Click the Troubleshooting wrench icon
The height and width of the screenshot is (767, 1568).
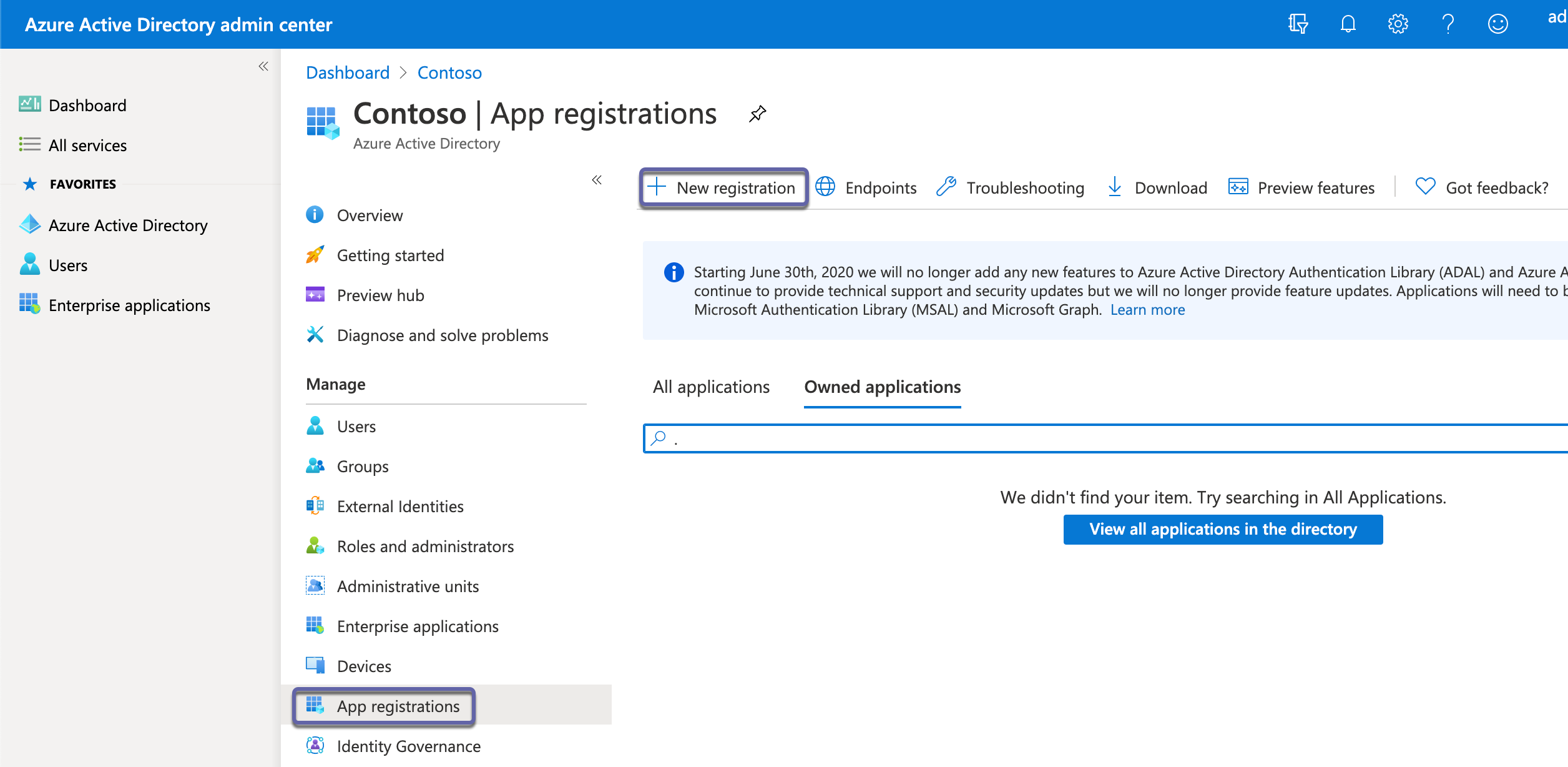(946, 187)
